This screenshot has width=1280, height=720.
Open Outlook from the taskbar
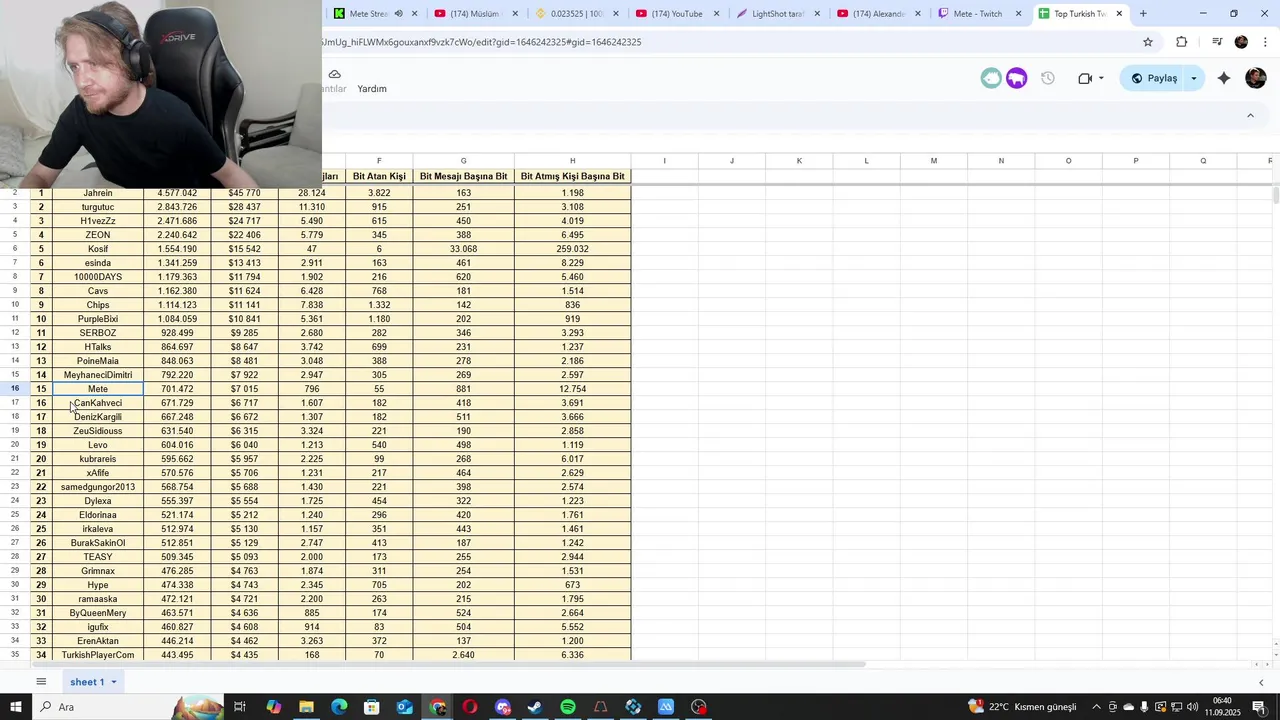(404, 707)
